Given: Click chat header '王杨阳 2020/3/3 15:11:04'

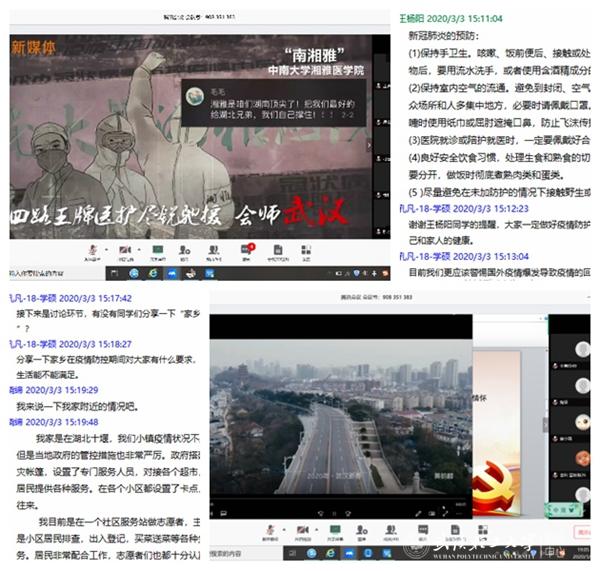Looking at the screenshot, I should pyautogui.click(x=451, y=18).
